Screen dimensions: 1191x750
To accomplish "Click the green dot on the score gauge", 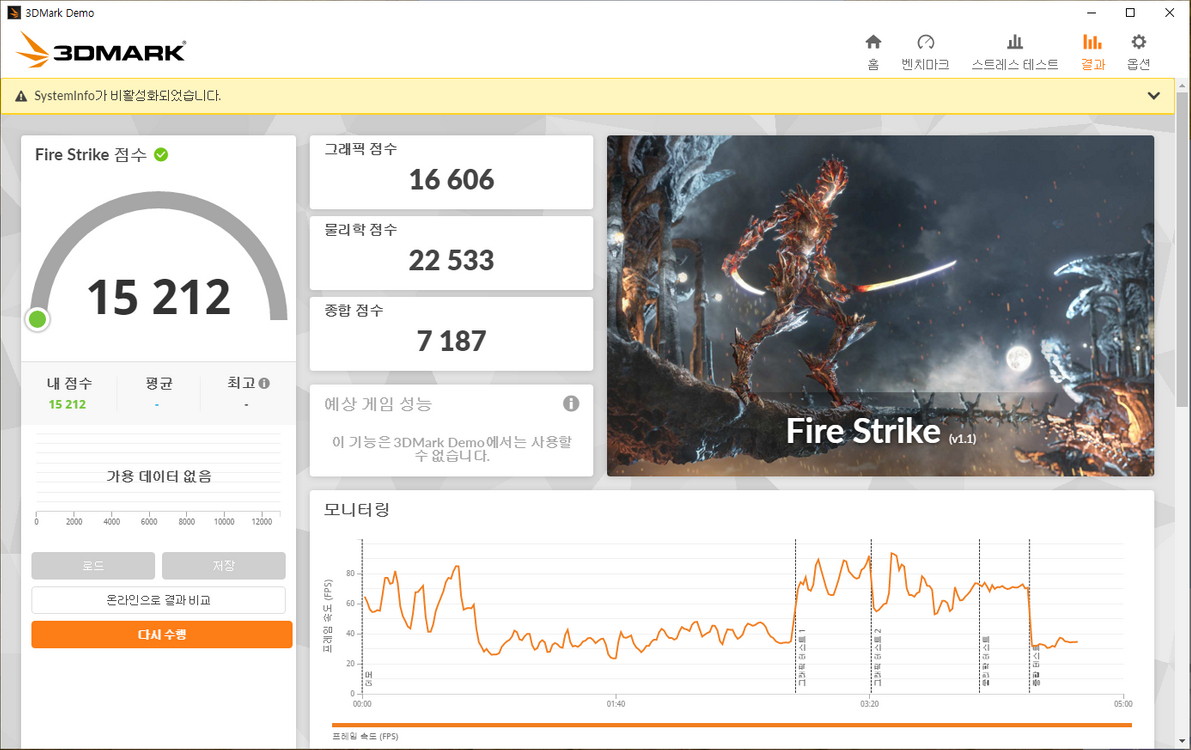I will point(37,320).
